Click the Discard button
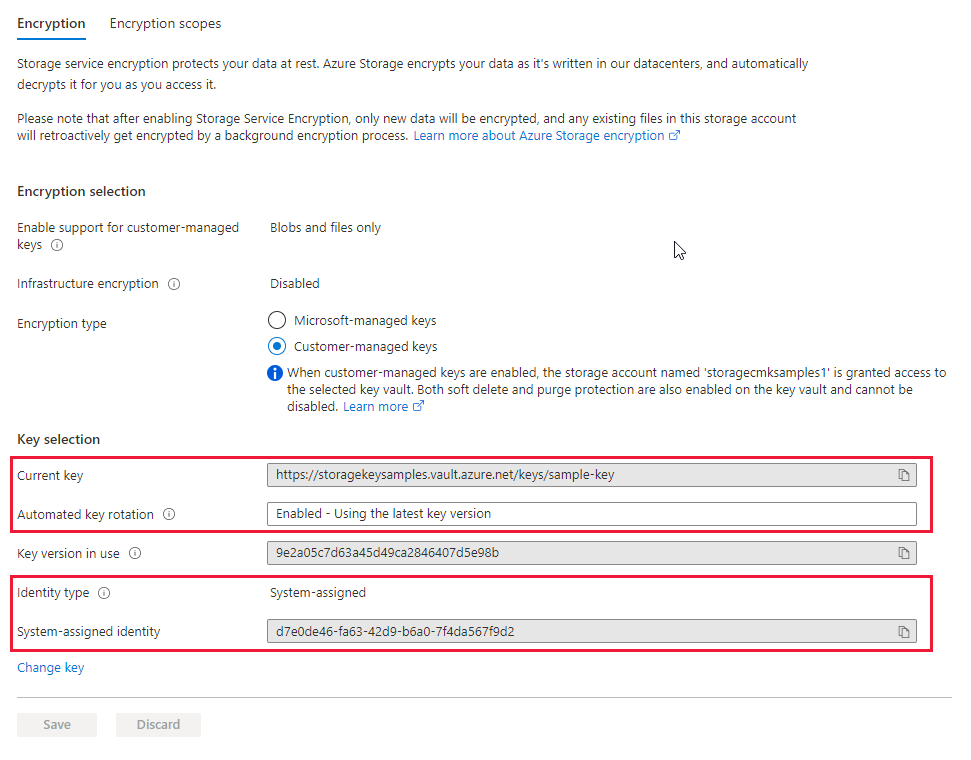The width and height of the screenshot is (971, 760). click(x=158, y=725)
